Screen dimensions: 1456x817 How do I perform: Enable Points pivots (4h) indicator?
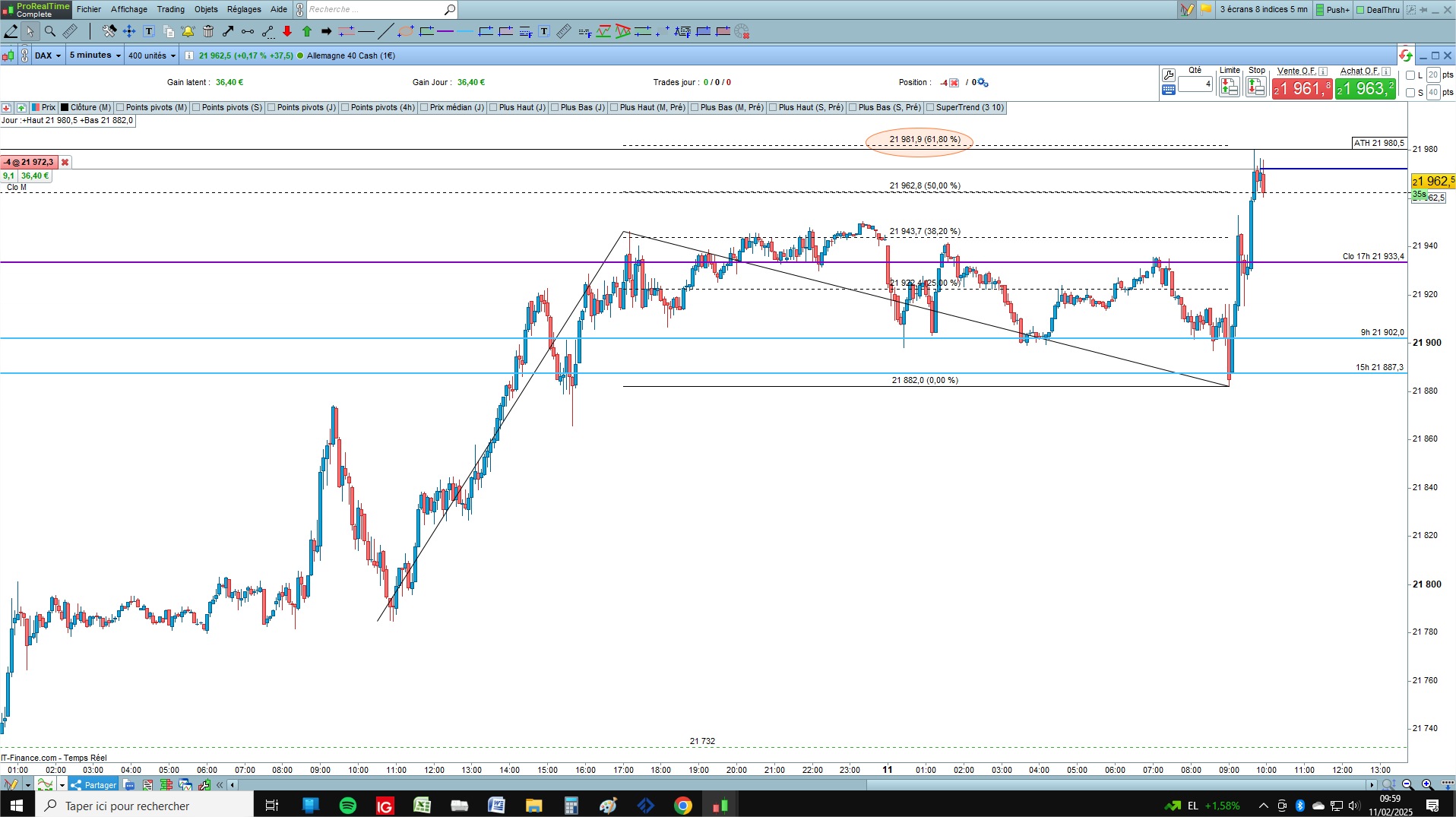pyautogui.click(x=345, y=108)
